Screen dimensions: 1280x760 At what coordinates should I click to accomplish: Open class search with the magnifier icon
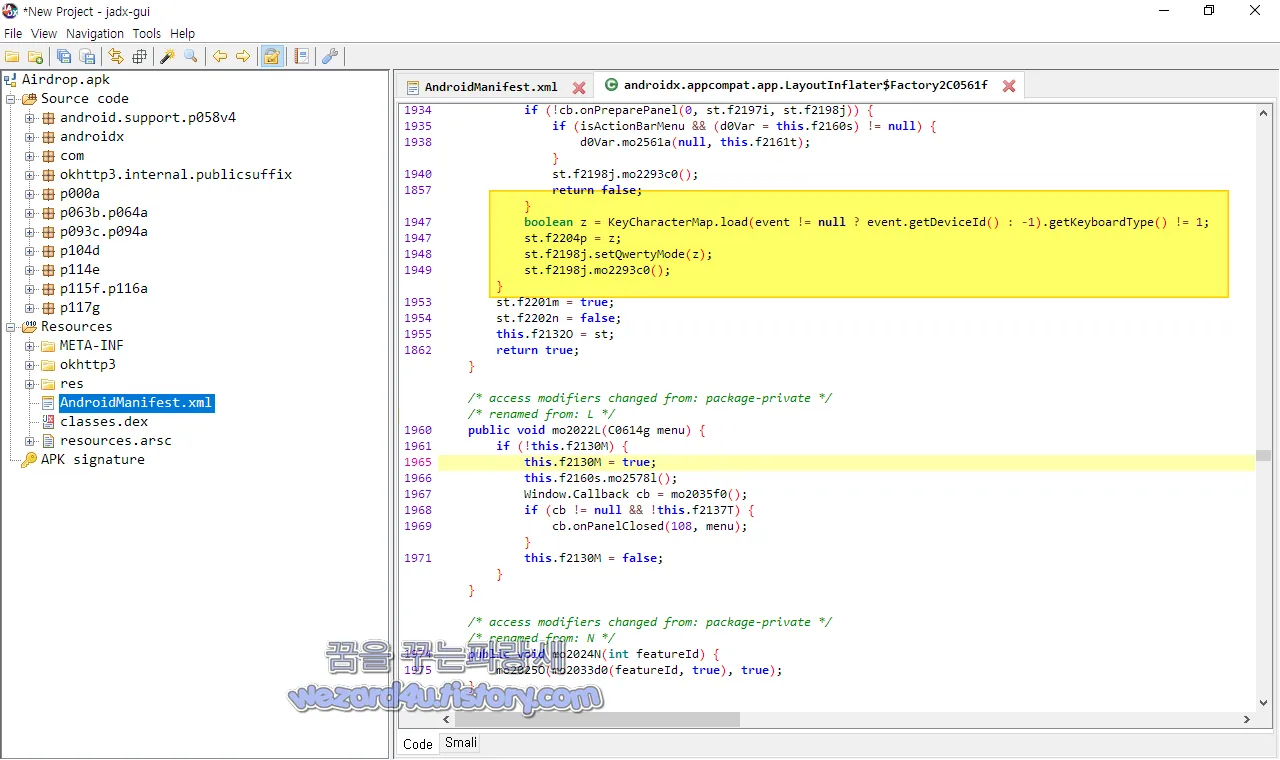coord(191,57)
